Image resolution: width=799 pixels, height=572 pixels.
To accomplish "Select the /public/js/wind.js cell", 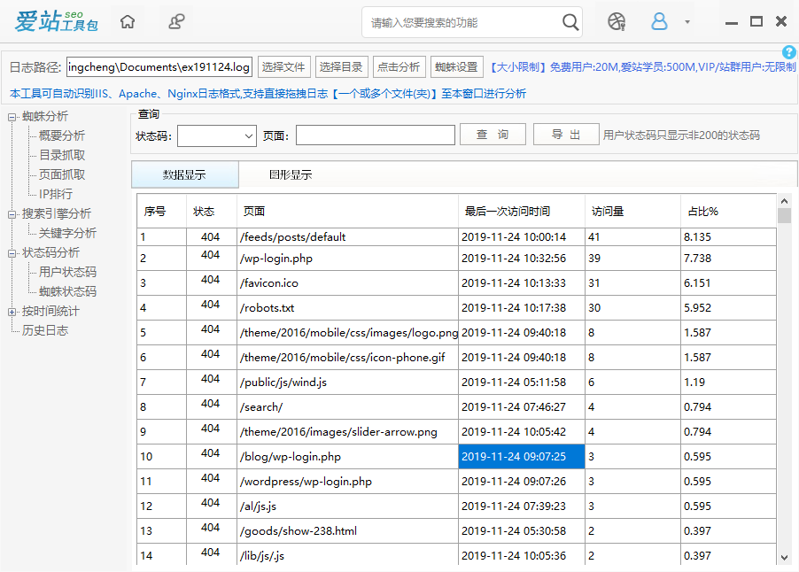I will (x=348, y=383).
